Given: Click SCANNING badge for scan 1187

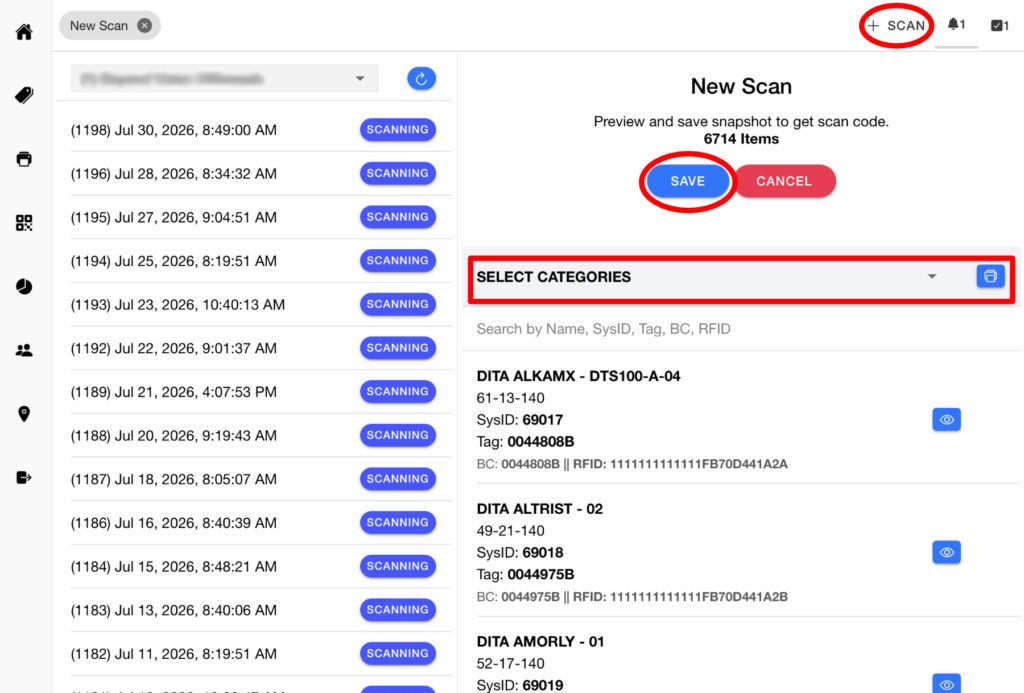Looking at the screenshot, I should (398, 479).
